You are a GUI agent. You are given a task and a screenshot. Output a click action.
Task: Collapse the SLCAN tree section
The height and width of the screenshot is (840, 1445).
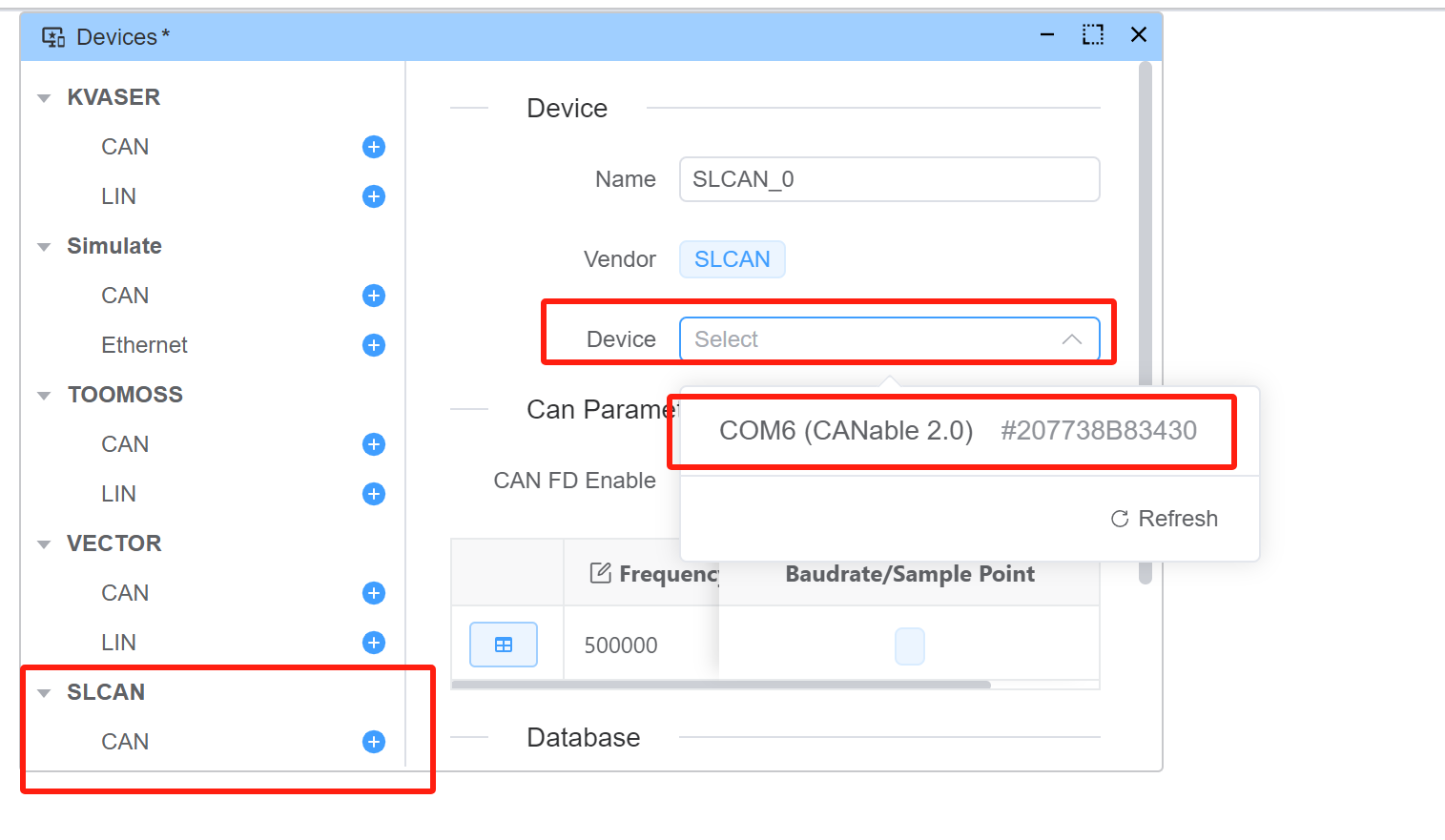[43, 692]
